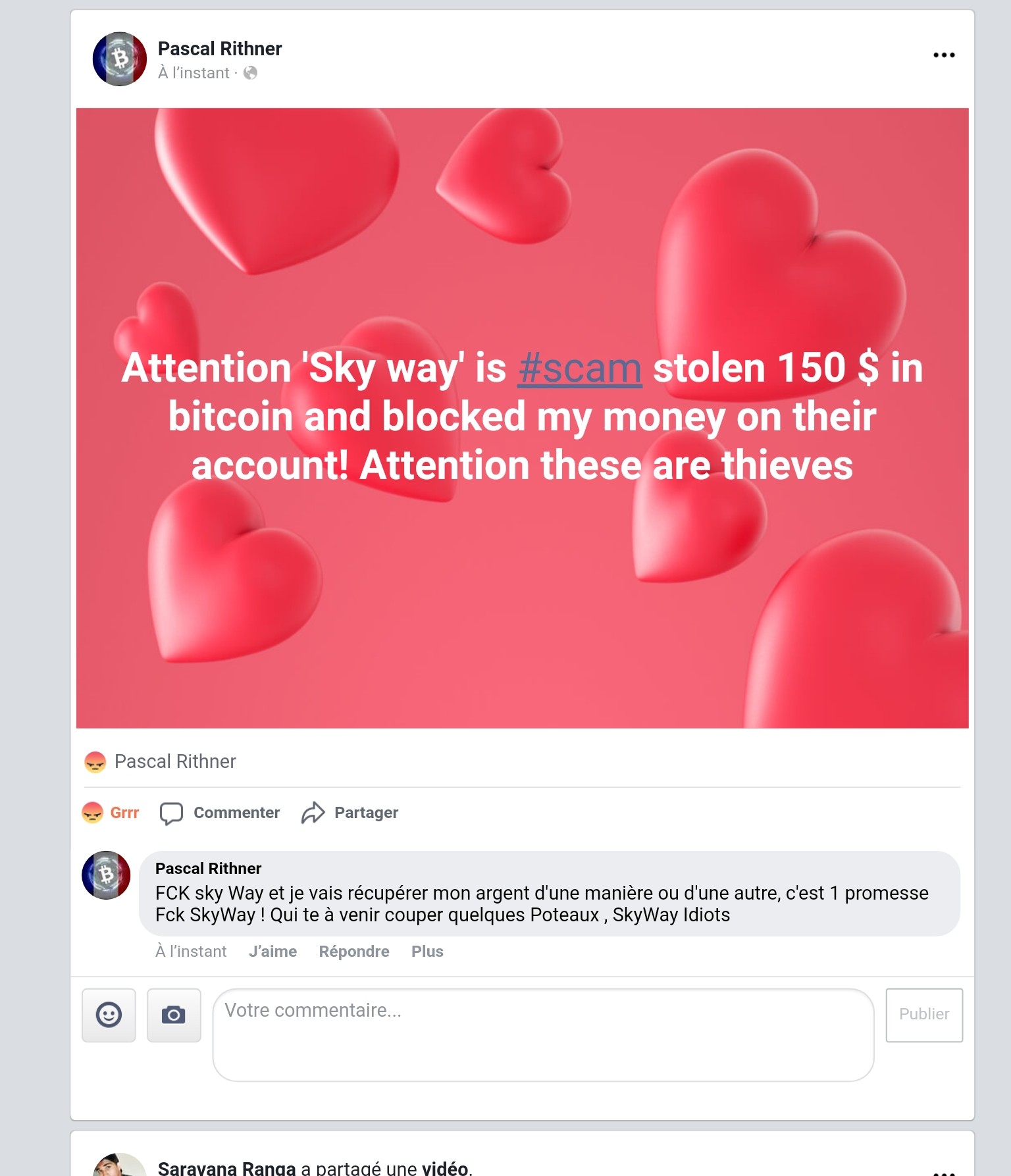The width and height of the screenshot is (1011, 1176).
Task: Open Saravana Ranga's profile picture
Action: 120,1164
